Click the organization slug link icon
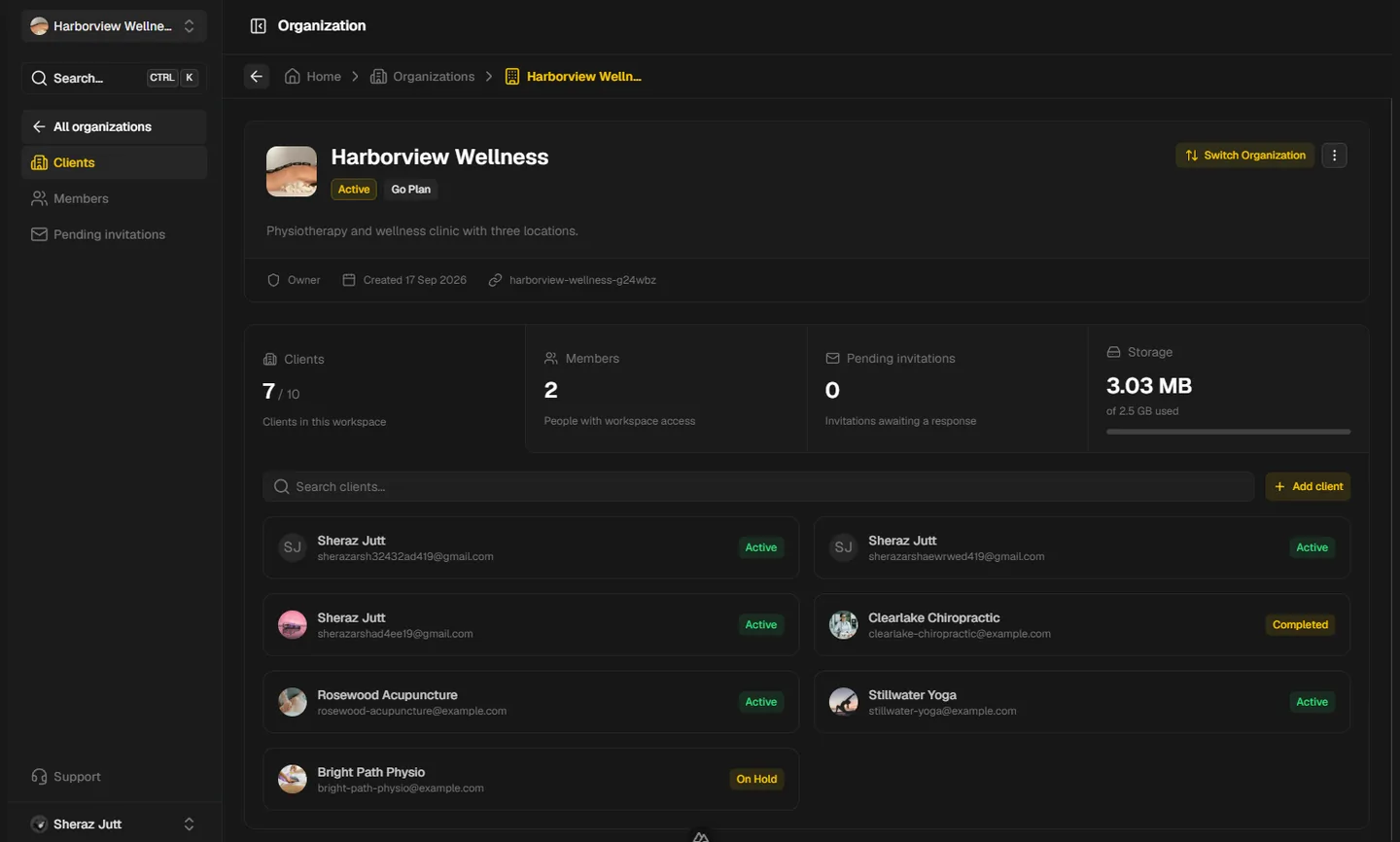Screen dimensions: 1400x842 tap(495, 280)
